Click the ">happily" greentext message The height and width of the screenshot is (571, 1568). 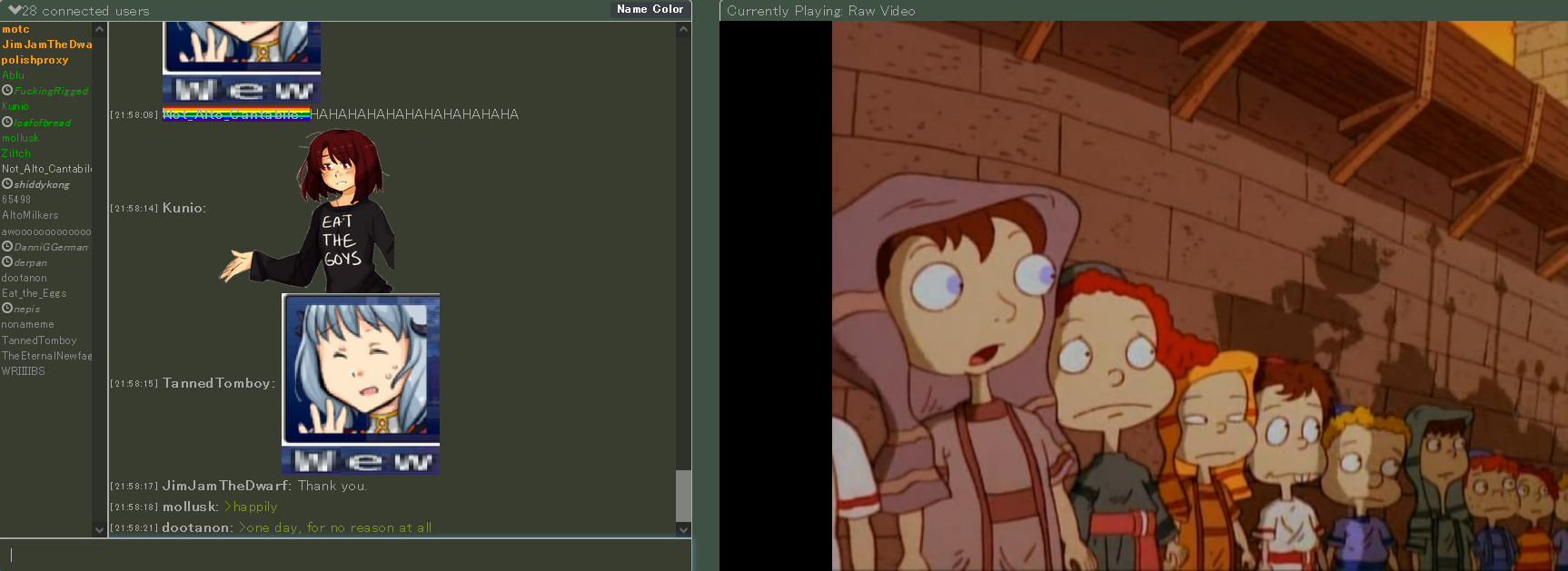(x=251, y=507)
